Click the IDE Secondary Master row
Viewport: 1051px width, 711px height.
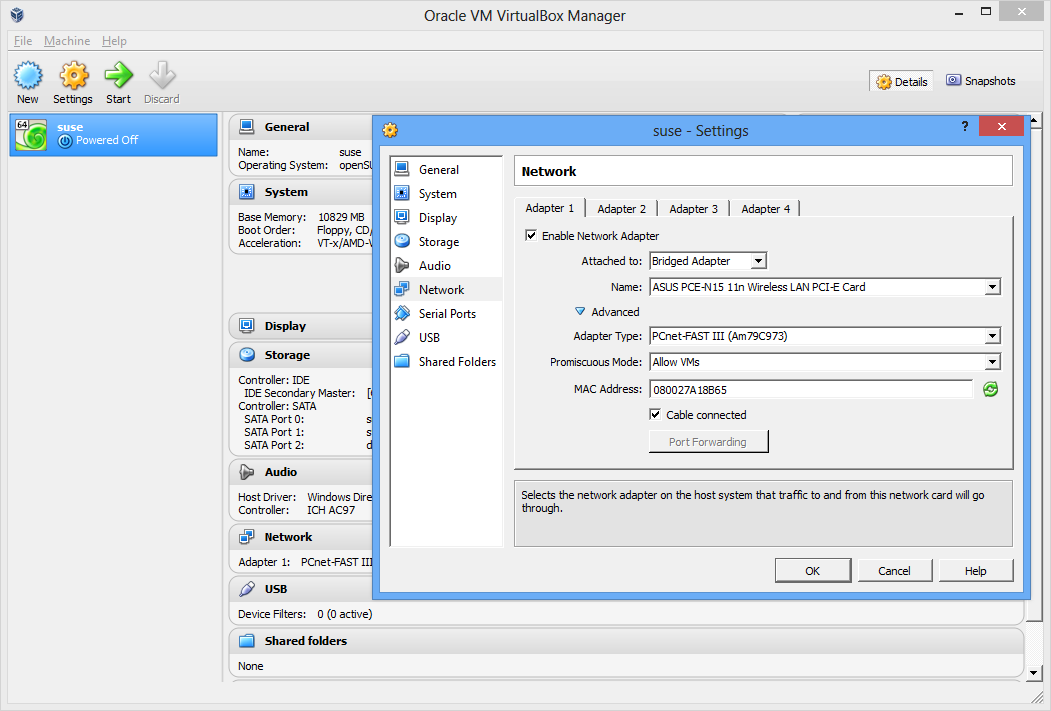point(307,393)
